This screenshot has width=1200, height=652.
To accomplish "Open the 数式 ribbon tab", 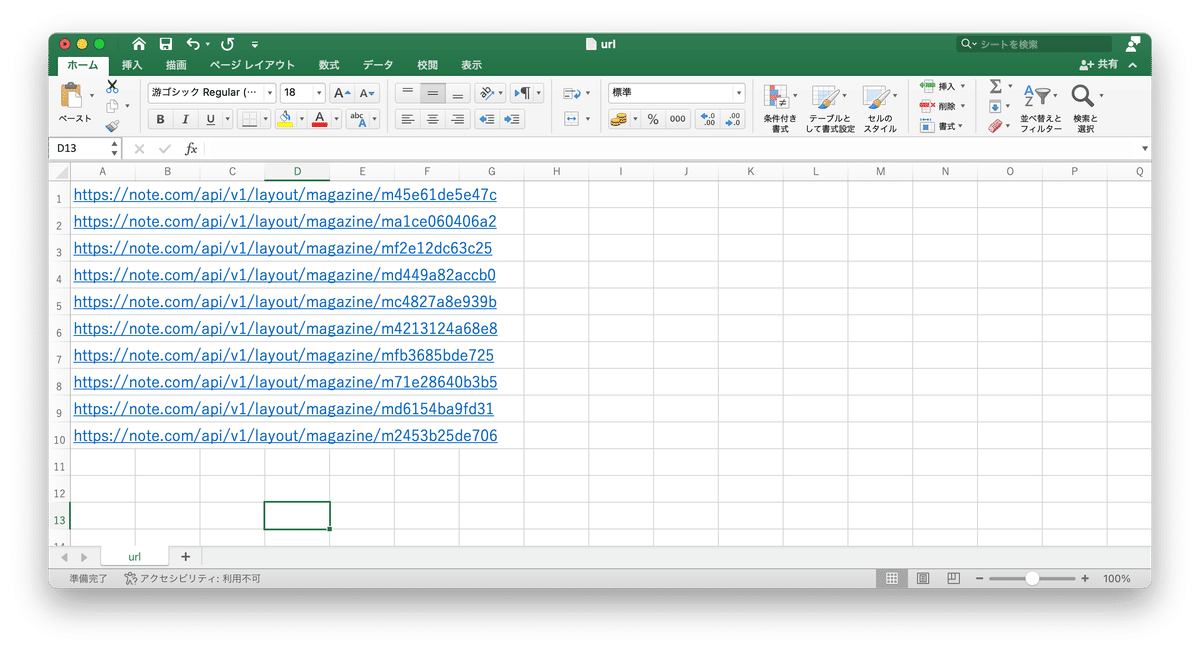I will [x=329, y=65].
